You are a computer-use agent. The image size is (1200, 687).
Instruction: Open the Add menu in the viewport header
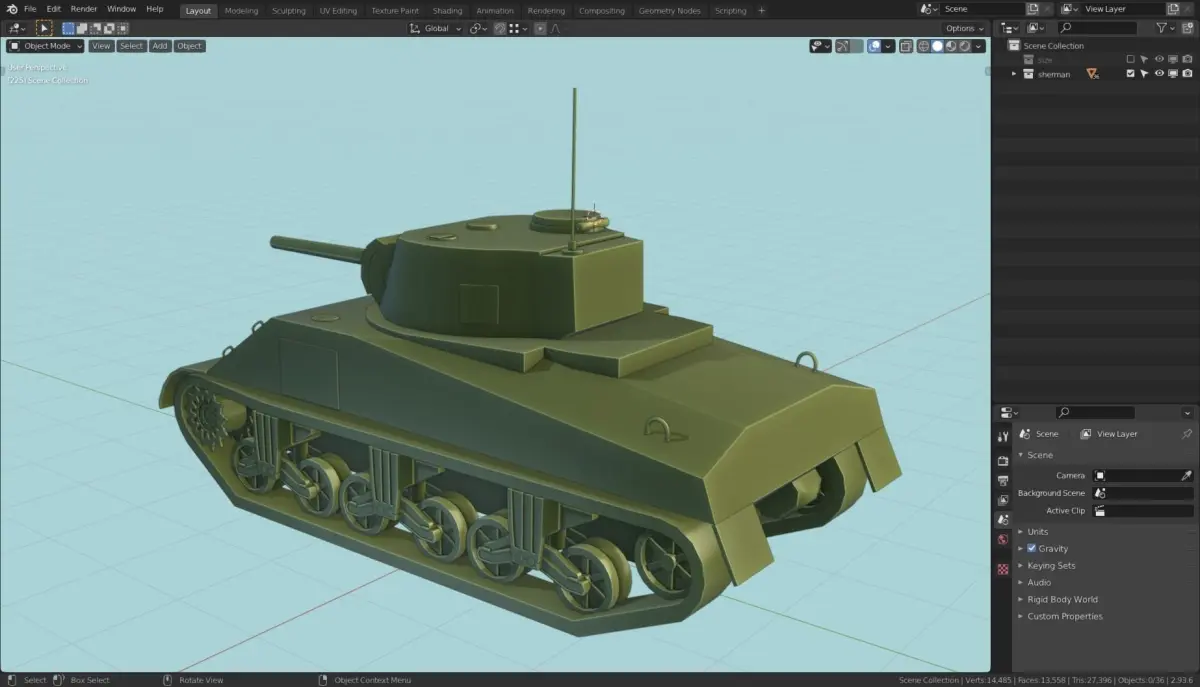(x=160, y=46)
